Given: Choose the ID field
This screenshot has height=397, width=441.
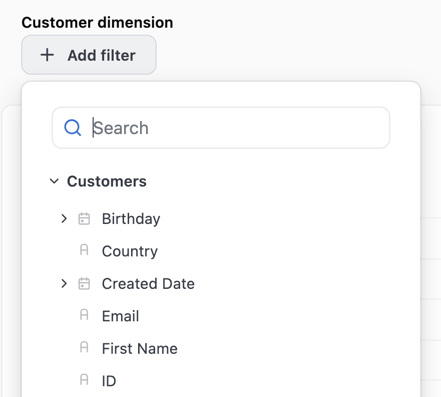Looking at the screenshot, I should point(109,381).
